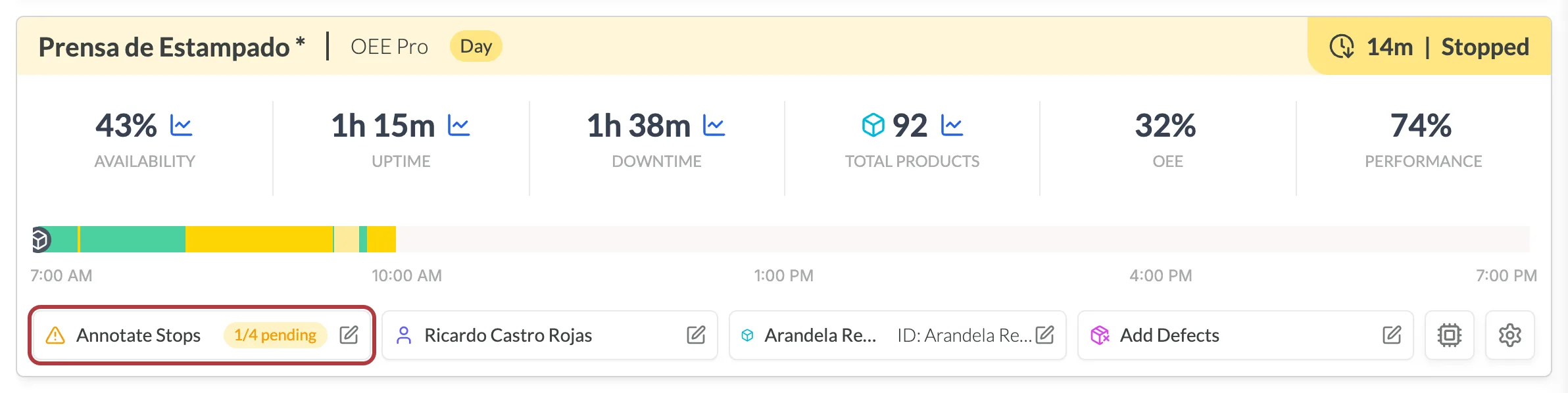Click the product marker at timeline start

(x=41, y=240)
